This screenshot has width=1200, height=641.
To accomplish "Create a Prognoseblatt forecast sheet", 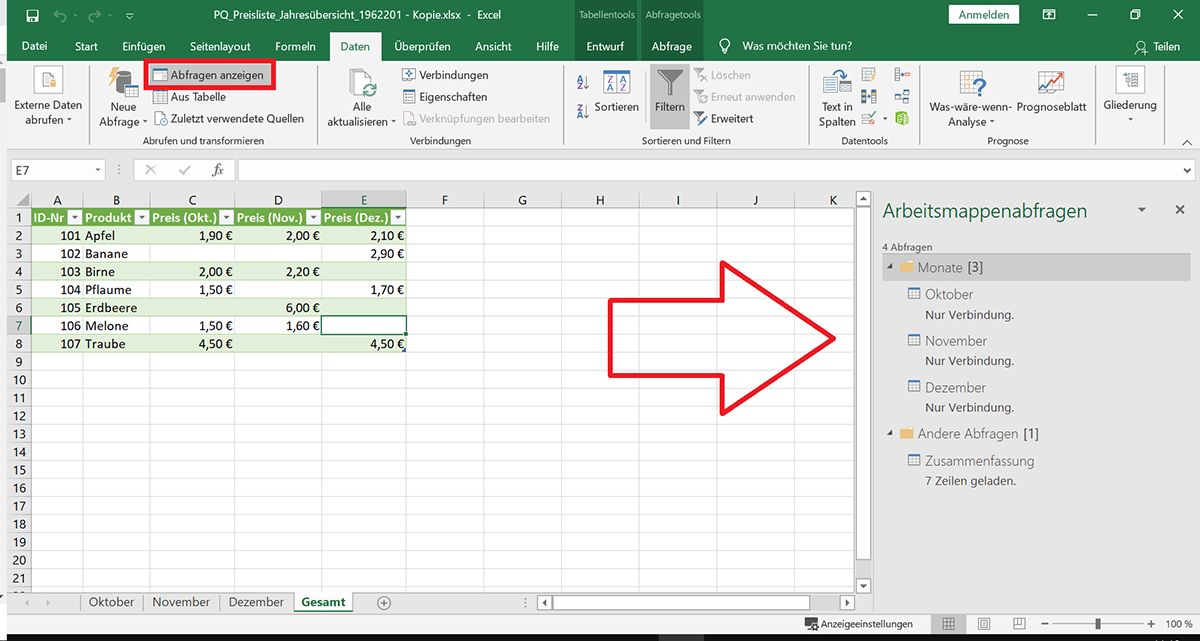I will tap(1051, 93).
